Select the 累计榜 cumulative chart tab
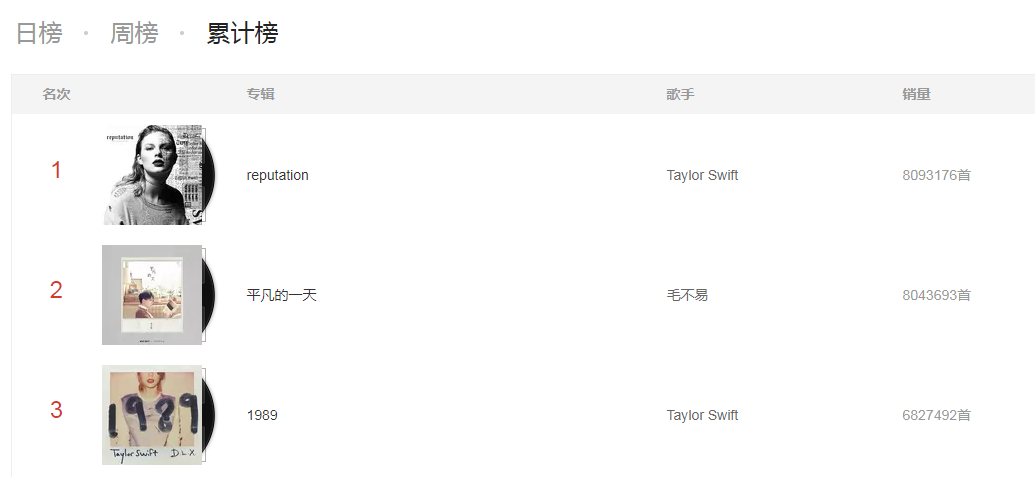This screenshot has height=477, width=1035. (242, 33)
